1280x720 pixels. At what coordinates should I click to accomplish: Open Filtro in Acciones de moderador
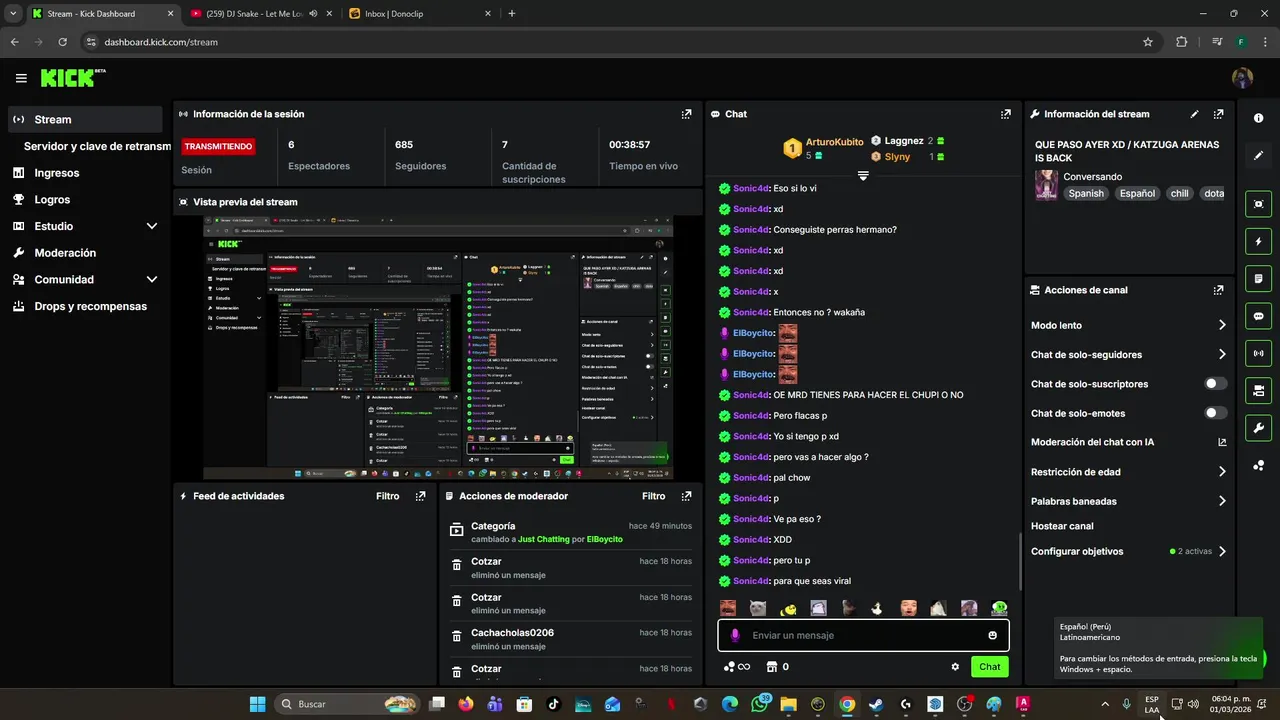pyautogui.click(x=654, y=496)
